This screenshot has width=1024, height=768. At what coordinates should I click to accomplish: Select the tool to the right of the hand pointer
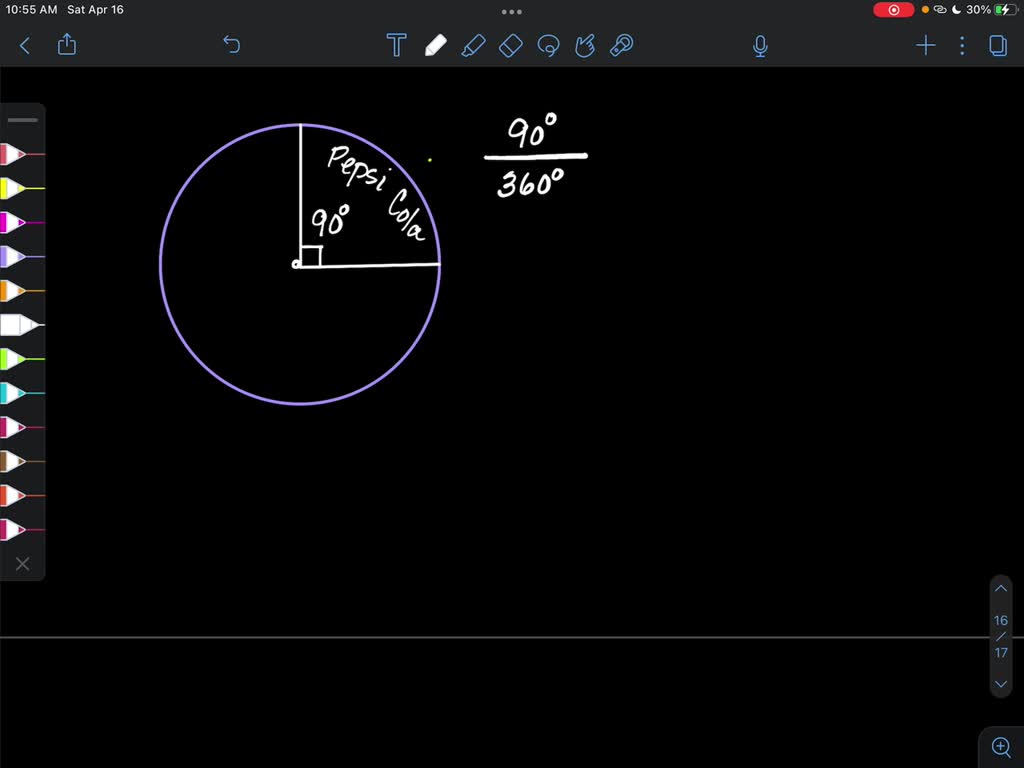pos(622,45)
